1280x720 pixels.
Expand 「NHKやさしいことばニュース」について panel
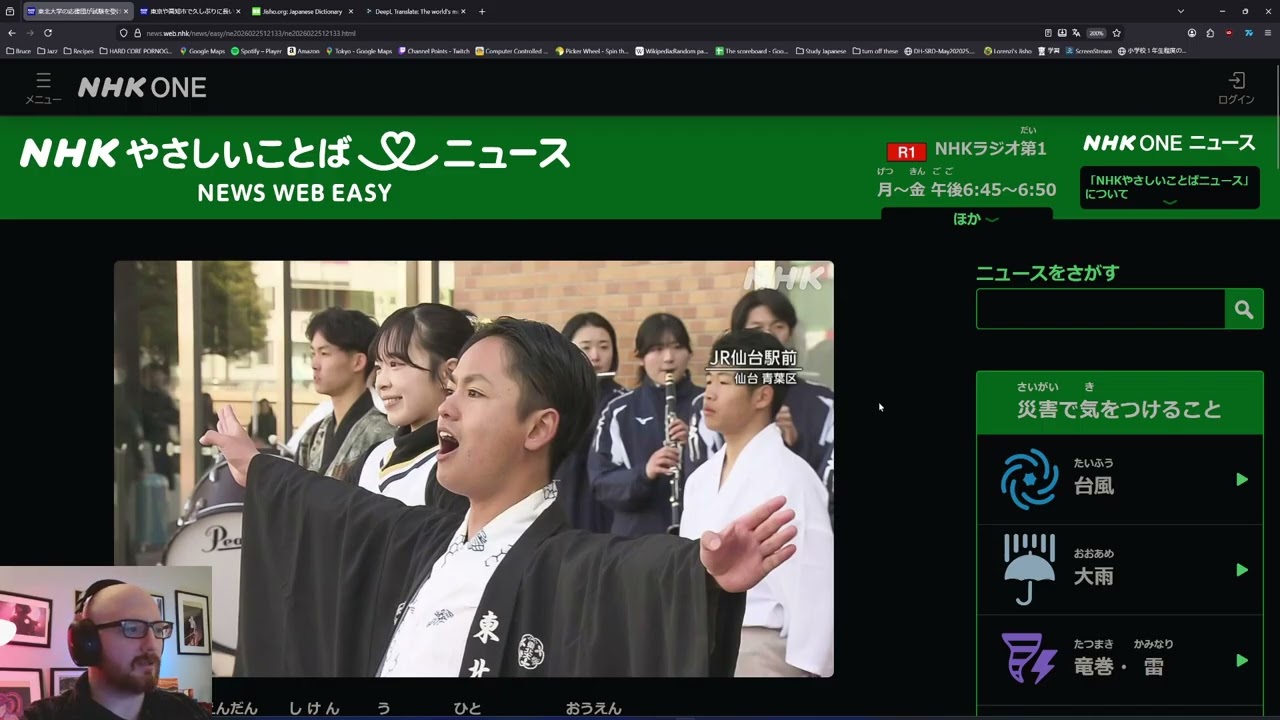pyautogui.click(x=1169, y=188)
